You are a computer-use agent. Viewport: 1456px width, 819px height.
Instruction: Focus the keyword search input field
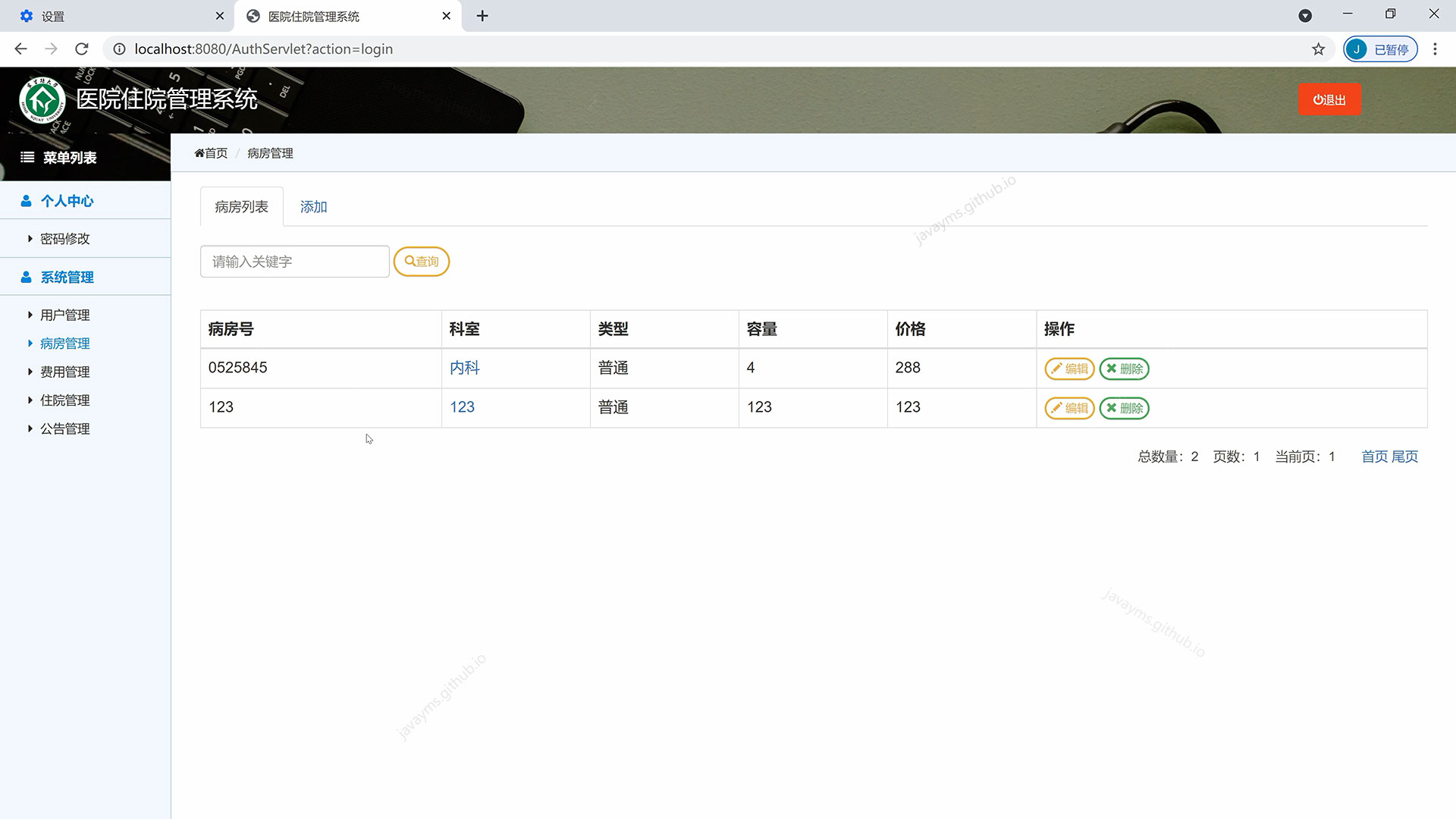pyautogui.click(x=294, y=262)
